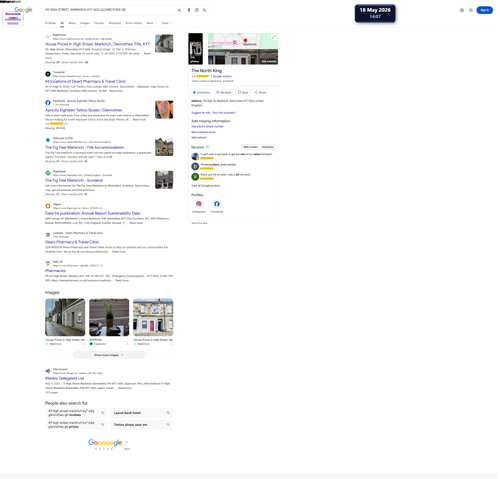Screen dimensions: 500x479
Task: Click the search icon beside Laurel bank hotel suggestion
Action: pos(169,414)
